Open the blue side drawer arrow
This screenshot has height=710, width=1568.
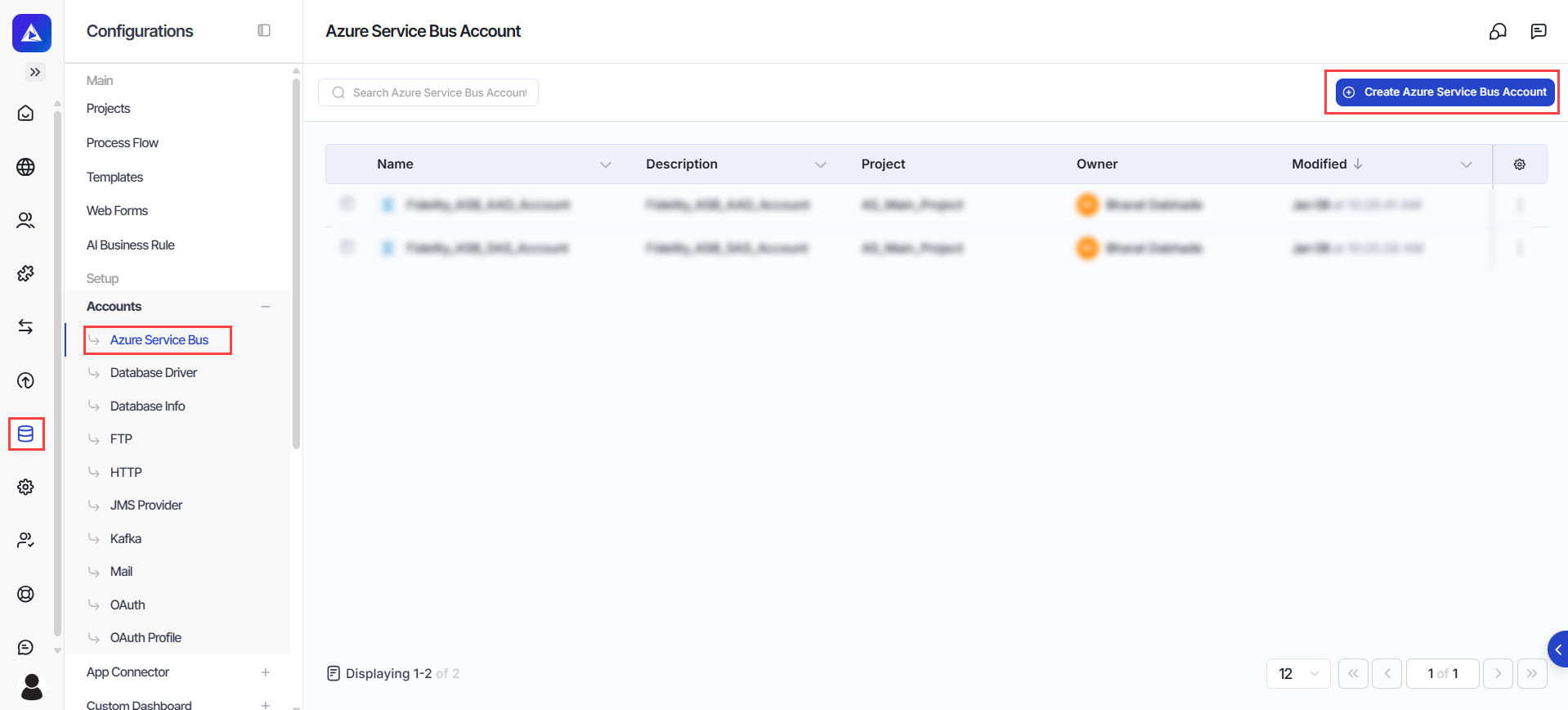click(1558, 649)
